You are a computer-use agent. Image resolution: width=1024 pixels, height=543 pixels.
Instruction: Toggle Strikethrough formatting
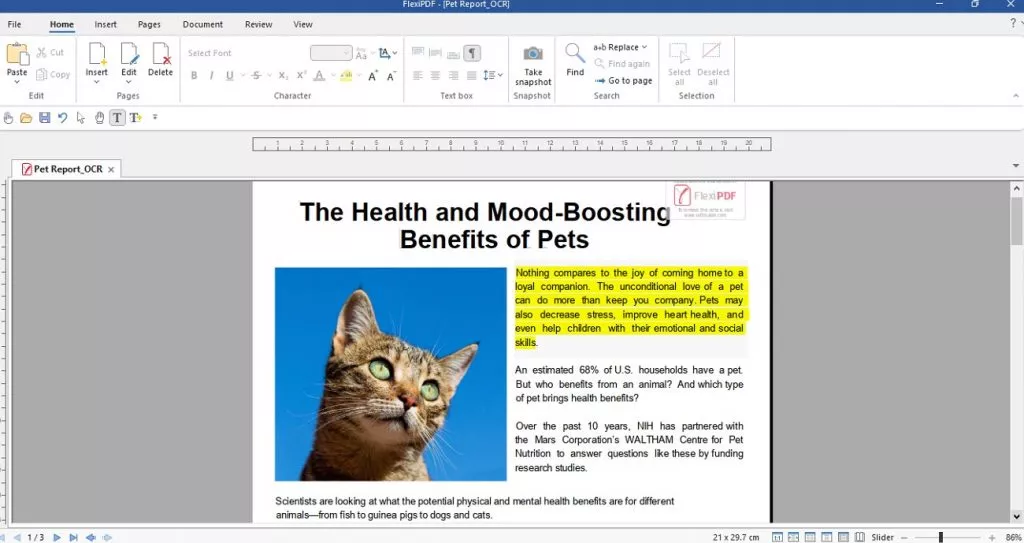coord(257,76)
